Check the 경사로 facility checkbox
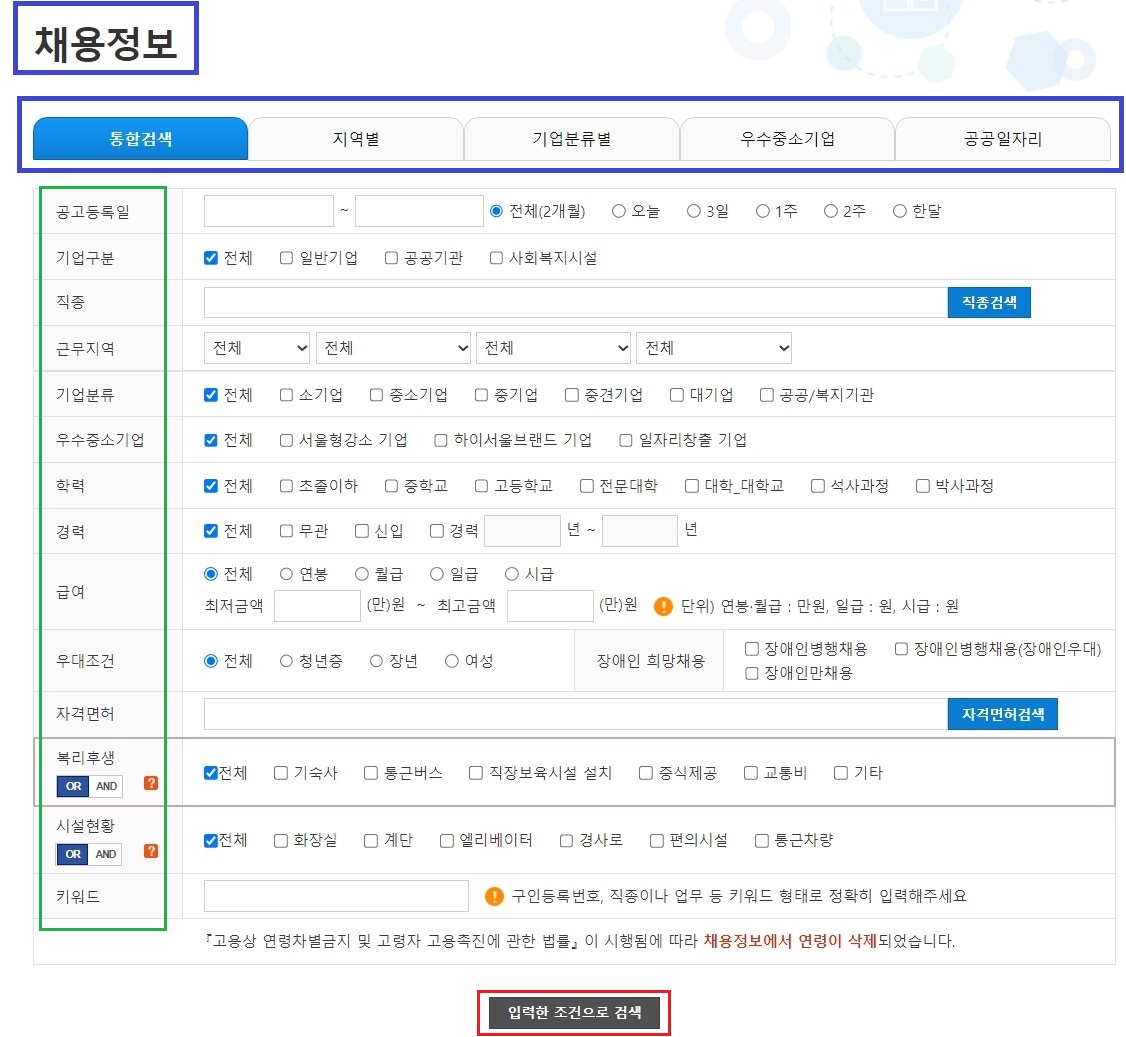 click(x=567, y=840)
